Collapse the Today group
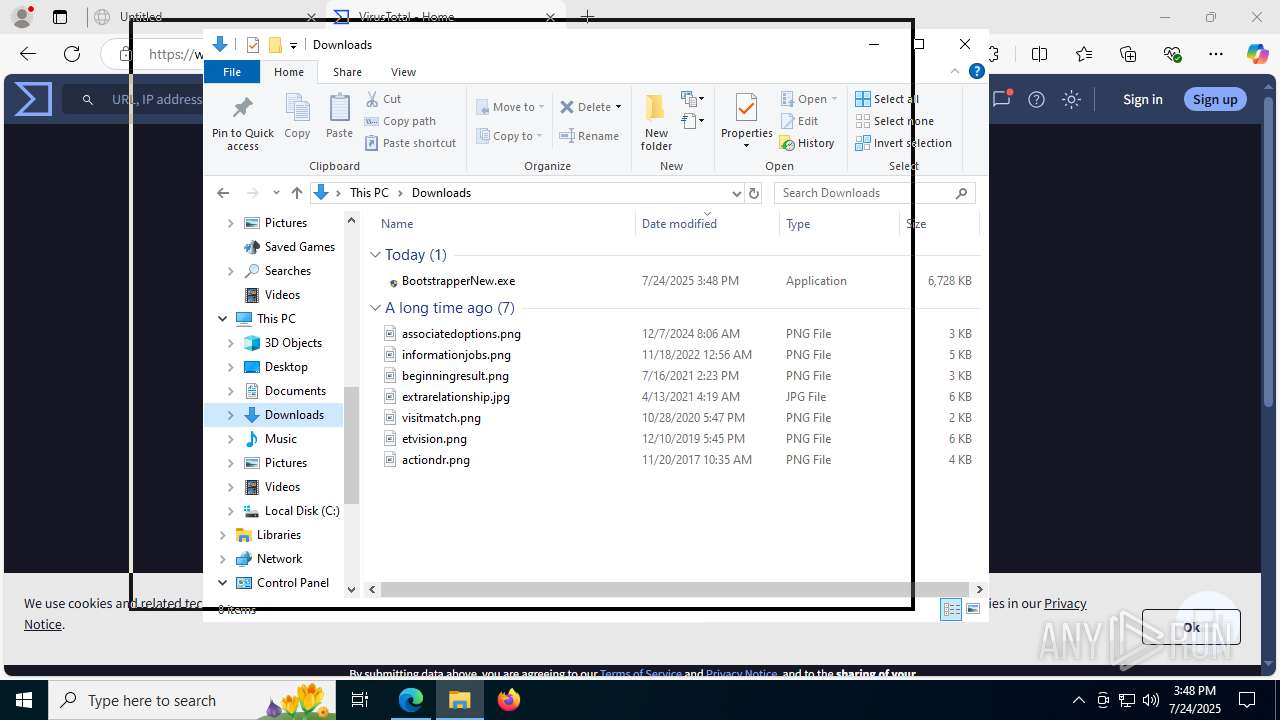 [x=375, y=255]
